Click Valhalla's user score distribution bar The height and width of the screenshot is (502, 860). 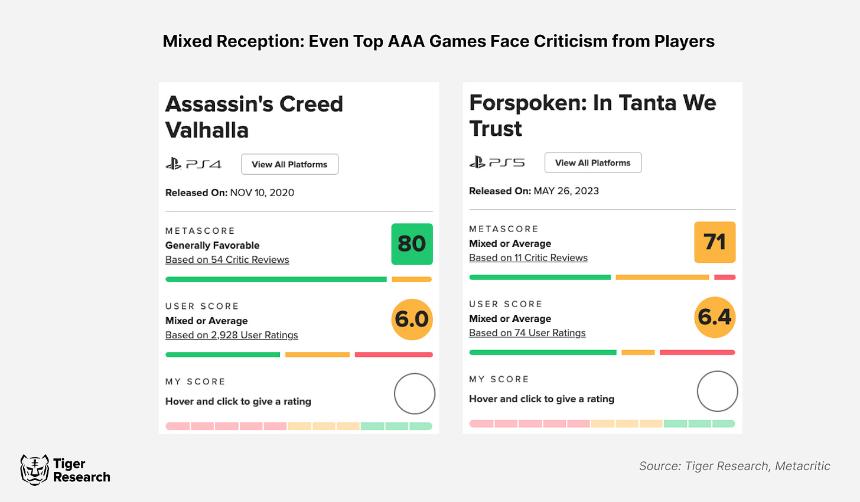[x=299, y=354]
